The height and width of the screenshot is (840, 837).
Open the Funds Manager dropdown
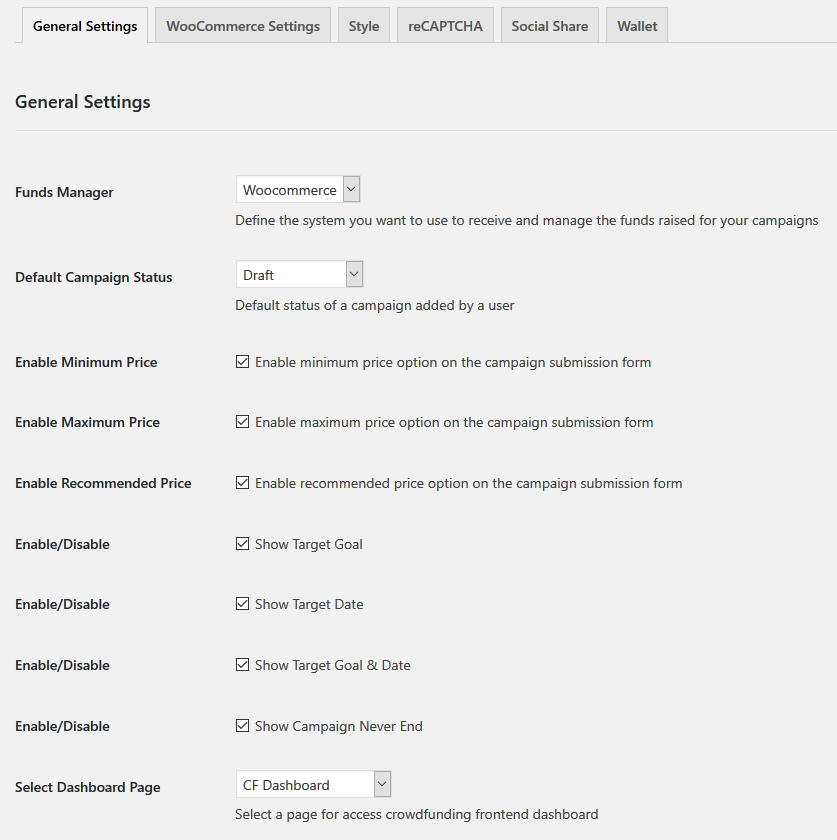pyautogui.click(x=296, y=188)
